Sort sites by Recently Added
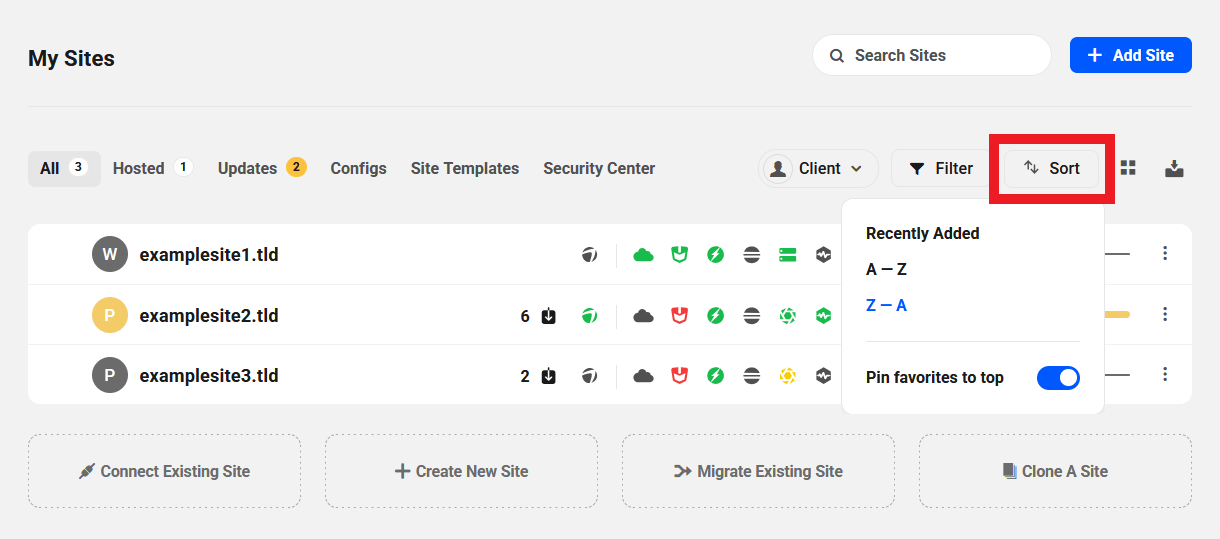The height and width of the screenshot is (539, 1220). click(x=922, y=233)
